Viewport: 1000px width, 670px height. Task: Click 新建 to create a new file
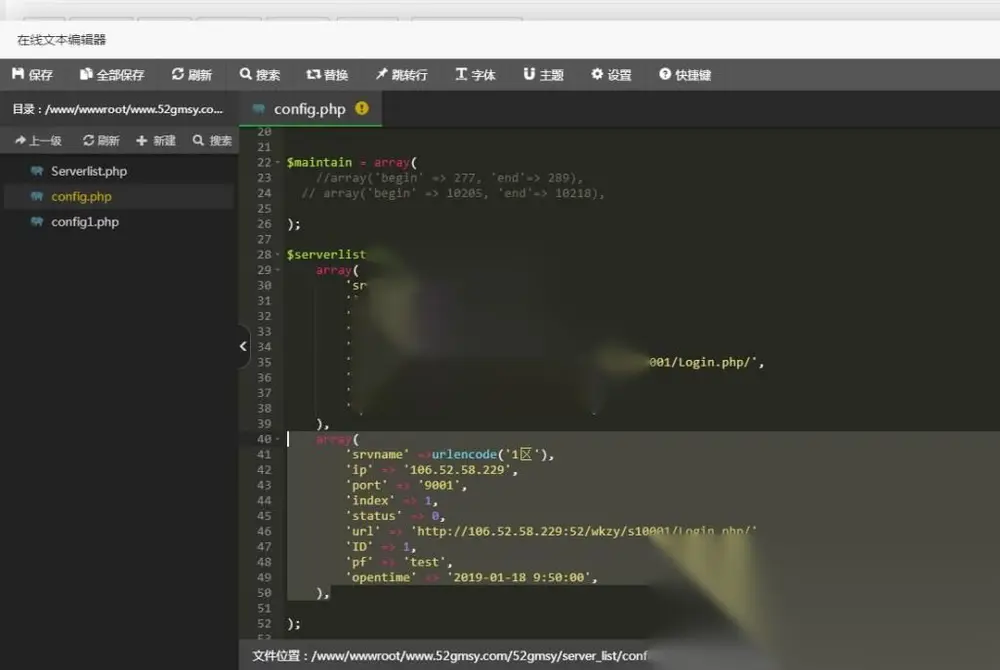coord(156,140)
